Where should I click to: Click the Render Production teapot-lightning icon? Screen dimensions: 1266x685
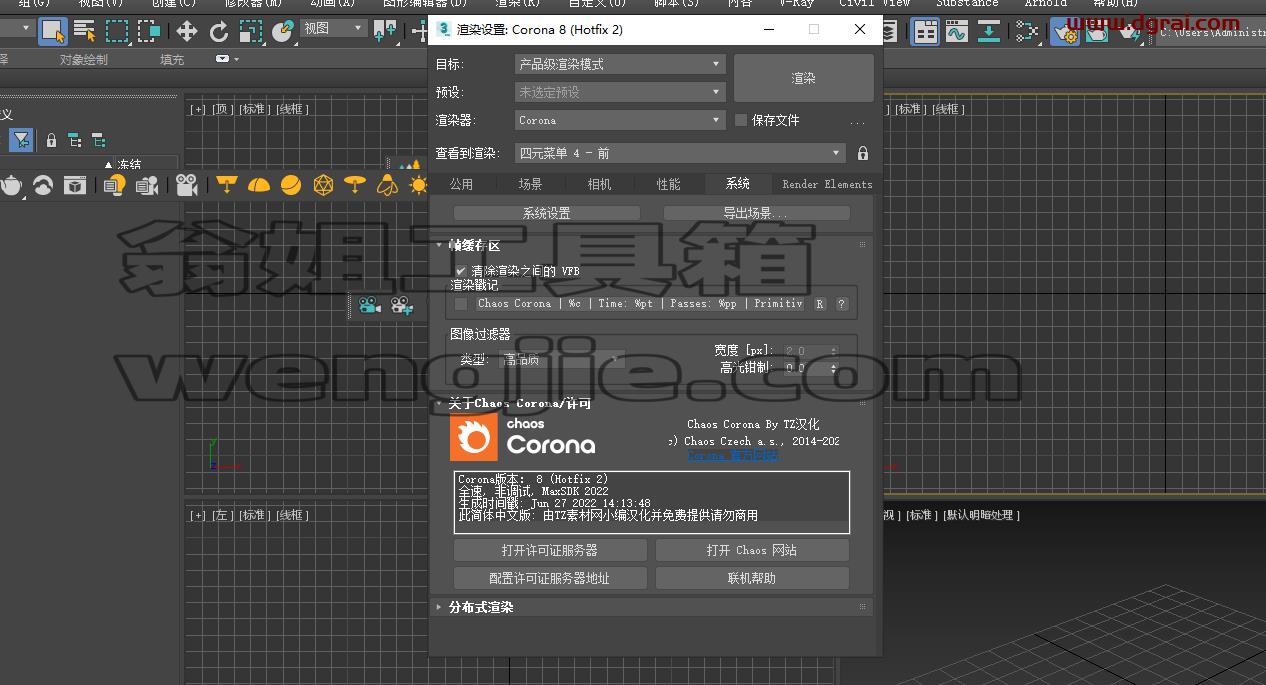1130,31
